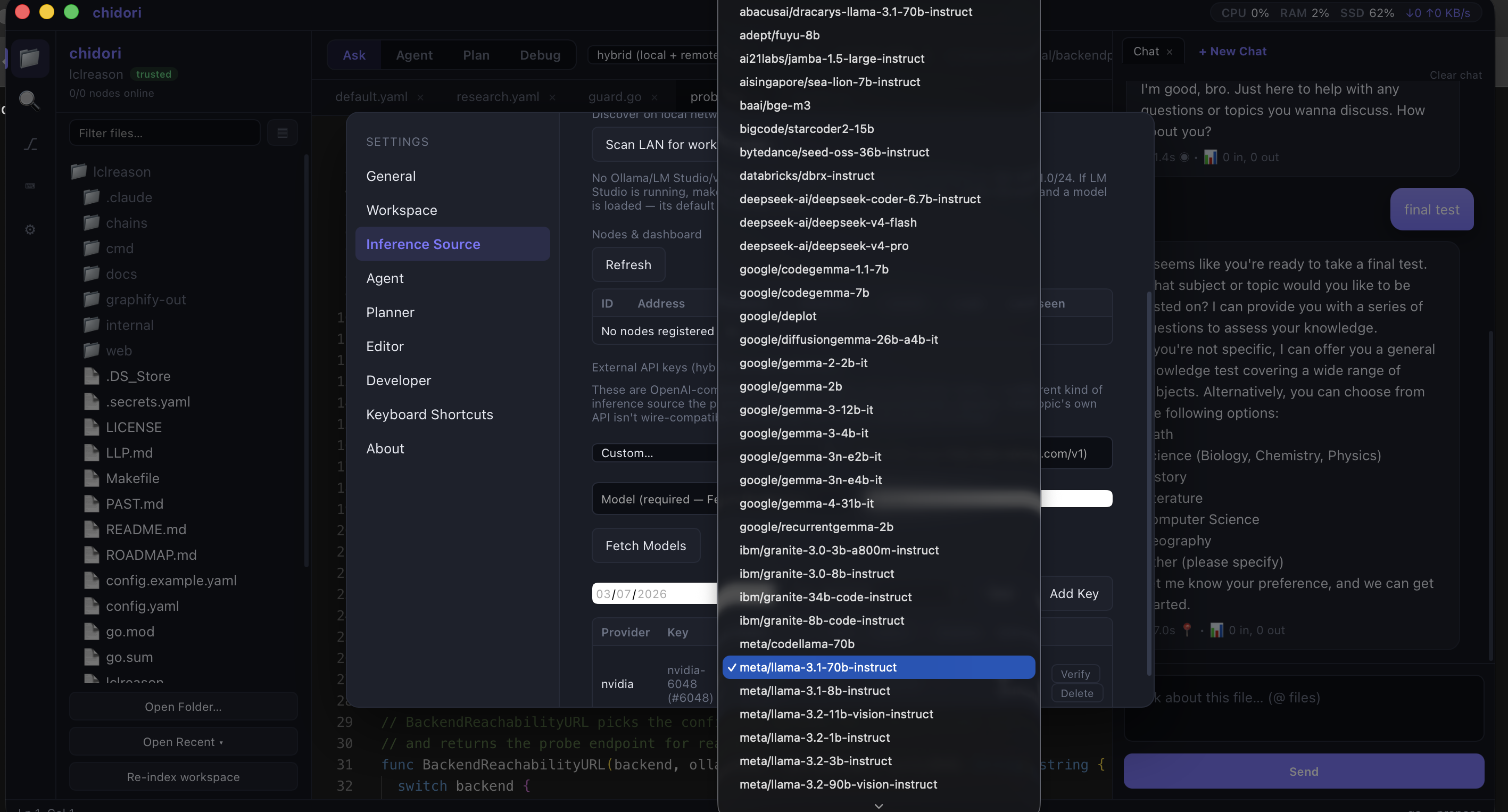The height and width of the screenshot is (812, 1508).
Task: Open Workspace settings section
Action: 452,210
